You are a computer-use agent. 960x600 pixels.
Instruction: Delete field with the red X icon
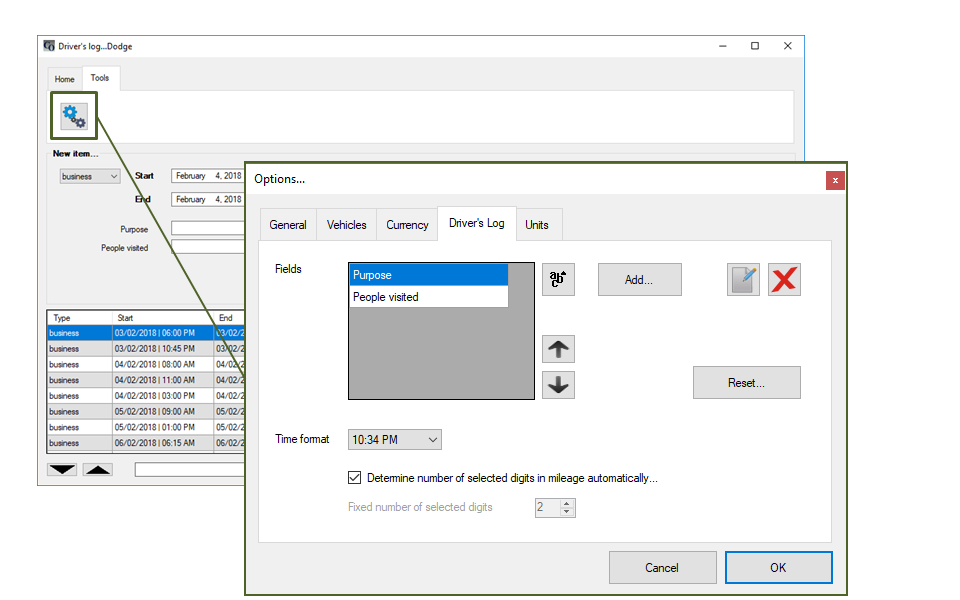pos(784,280)
